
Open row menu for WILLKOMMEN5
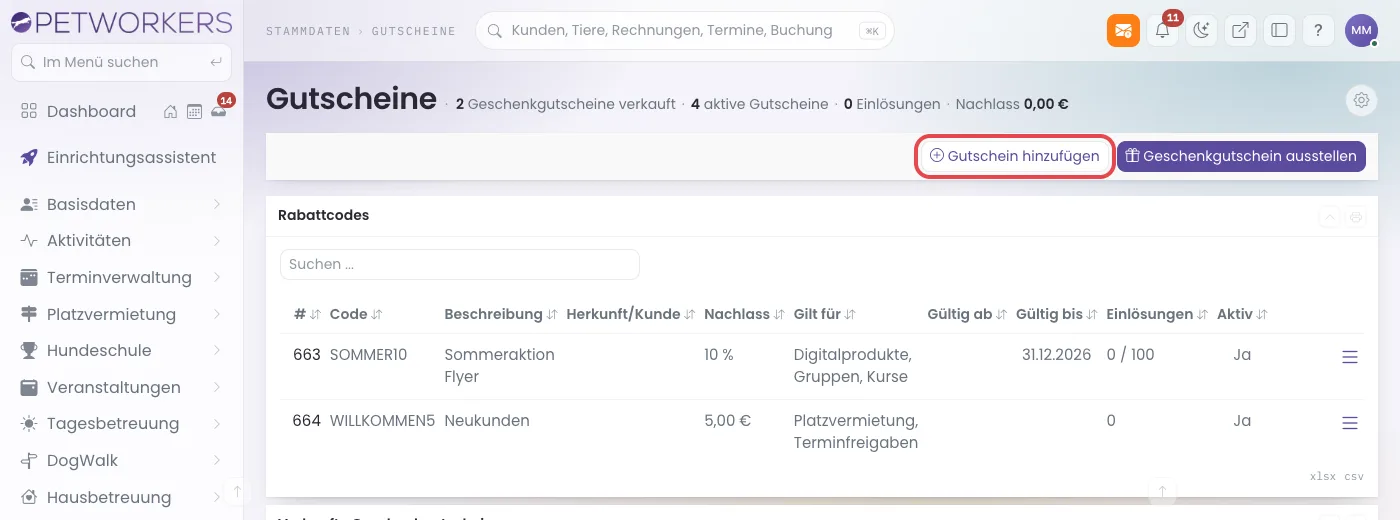pos(1350,423)
